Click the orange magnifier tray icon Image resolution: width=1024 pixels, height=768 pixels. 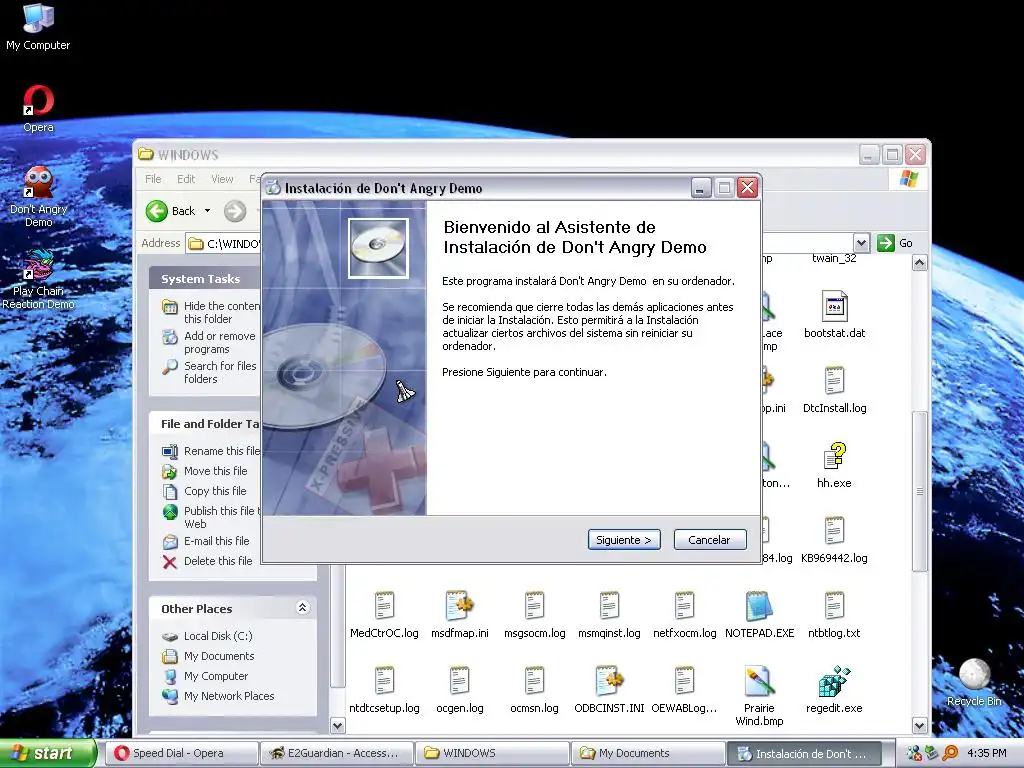click(x=950, y=753)
